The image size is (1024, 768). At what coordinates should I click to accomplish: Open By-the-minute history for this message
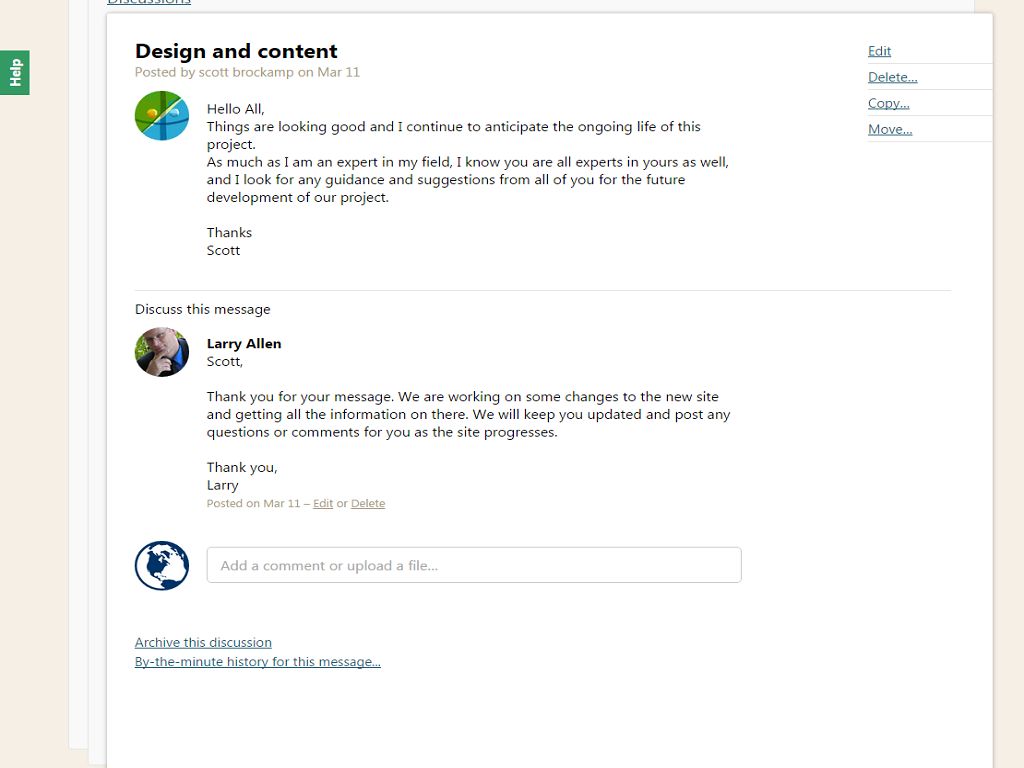[257, 661]
